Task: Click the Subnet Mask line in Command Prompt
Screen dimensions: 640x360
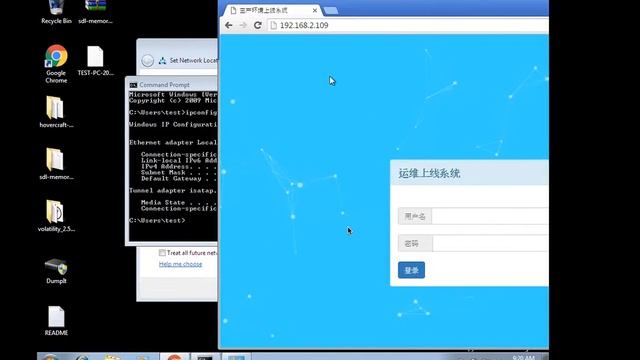Action: [179, 172]
